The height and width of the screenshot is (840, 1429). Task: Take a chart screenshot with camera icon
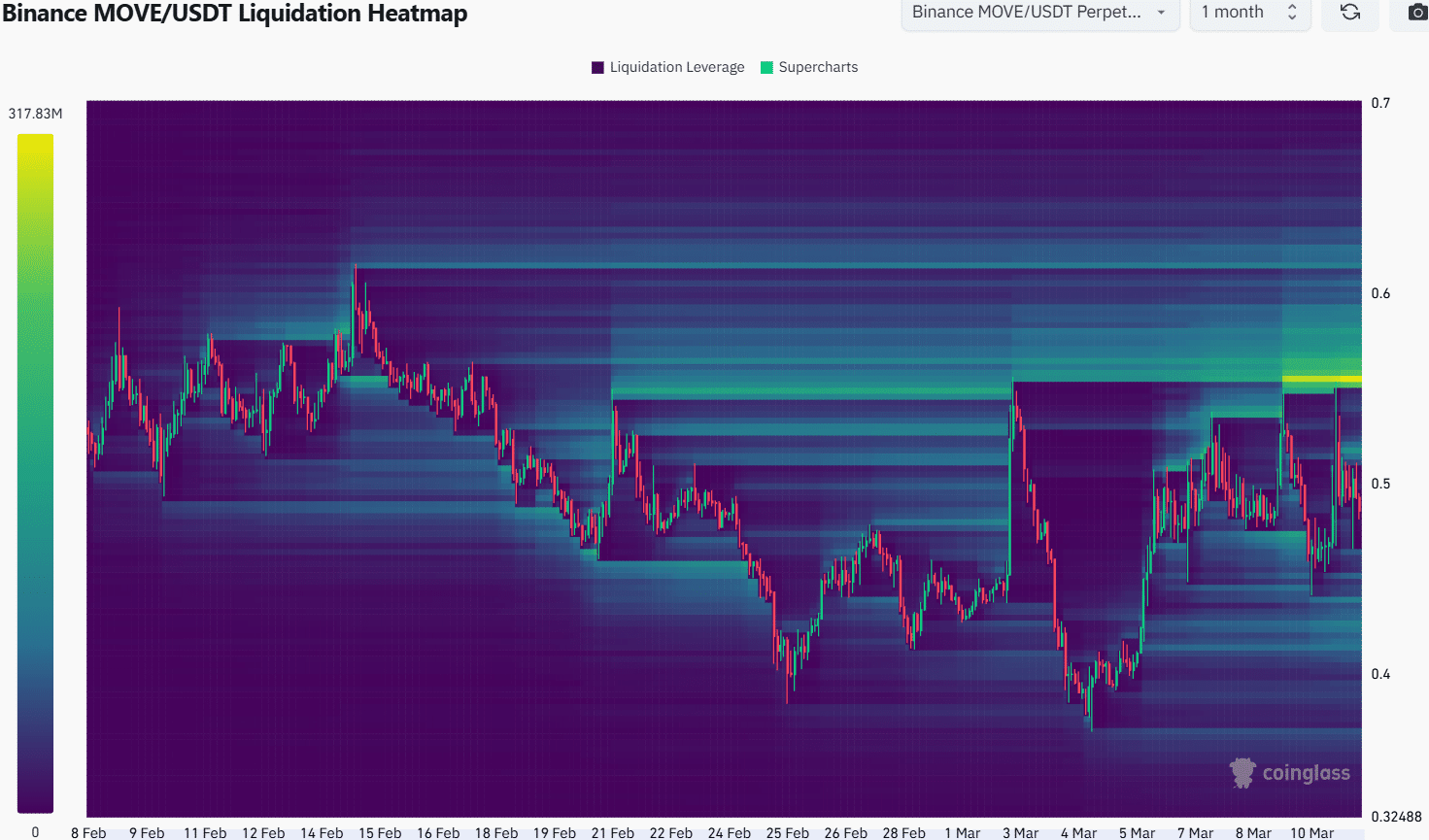coord(1417,13)
